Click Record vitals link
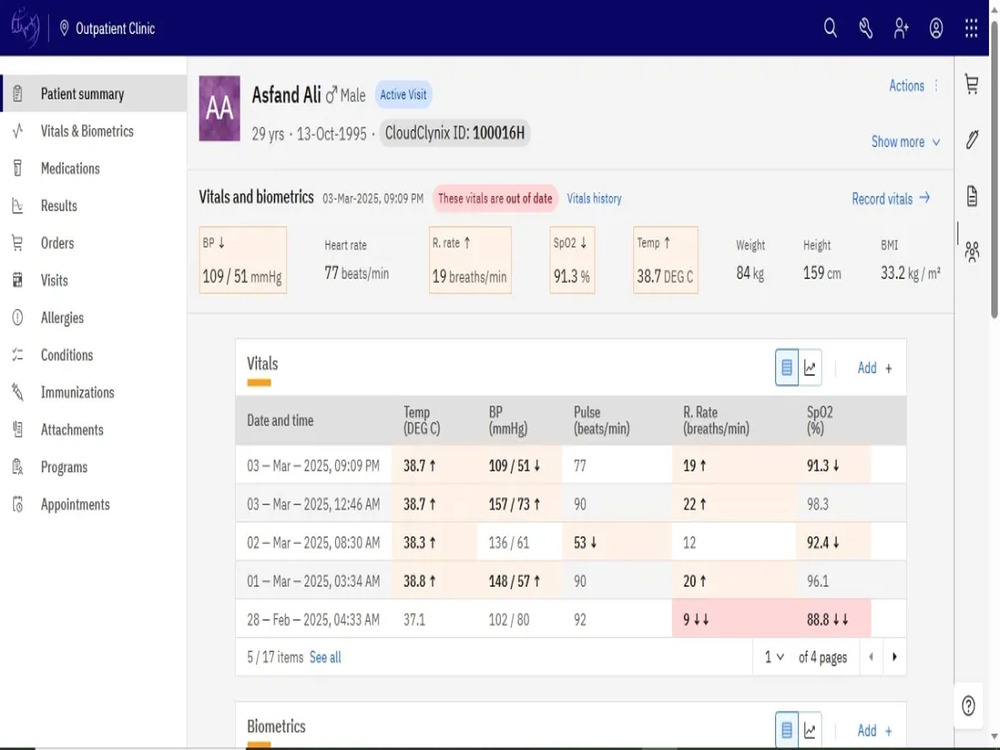 coord(890,199)
